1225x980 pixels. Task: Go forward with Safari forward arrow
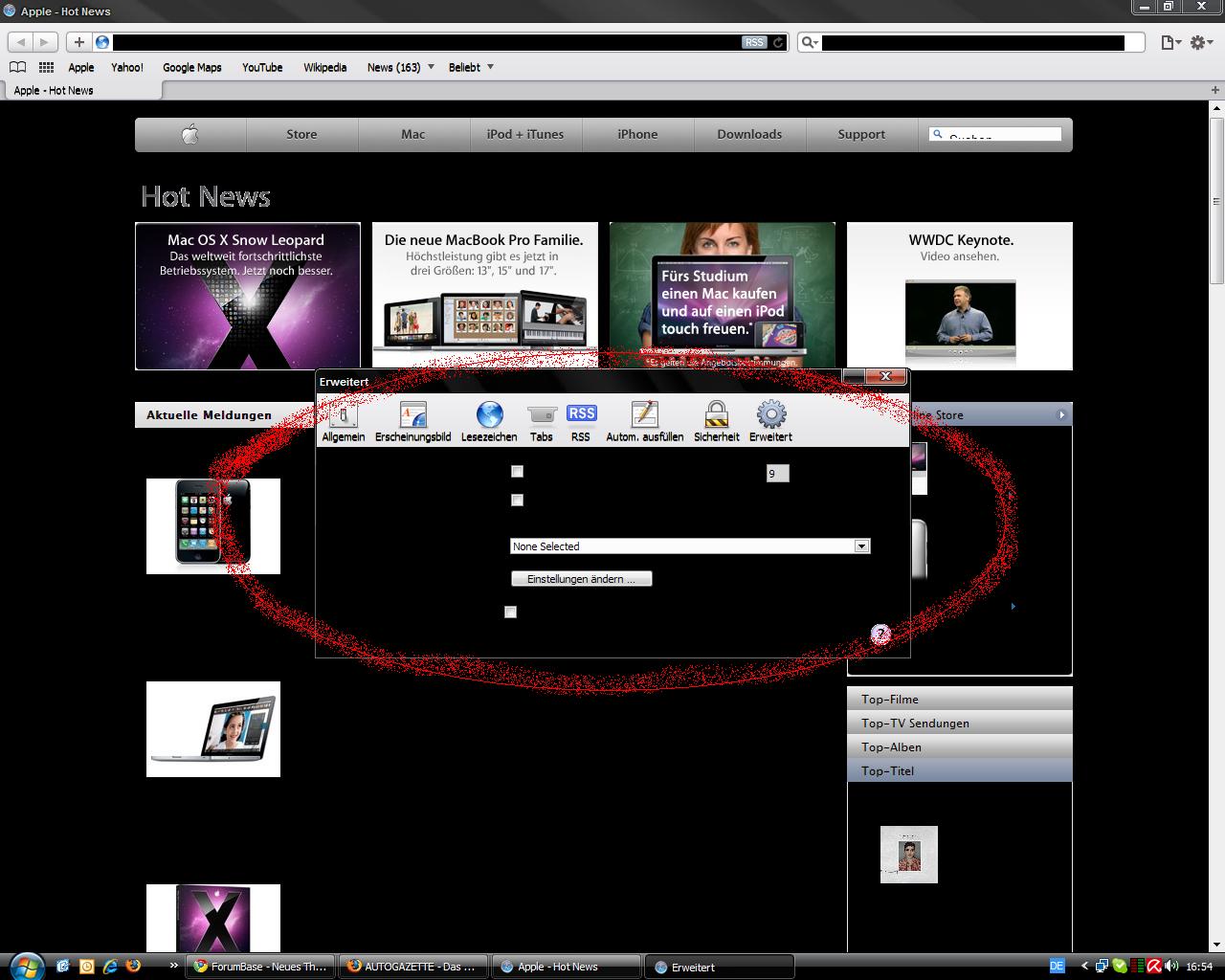(45, 42)
